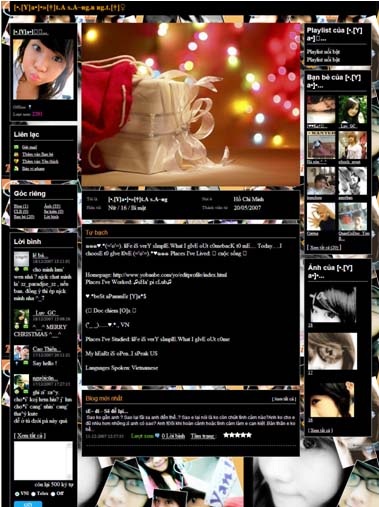Click the Hồ Chí Minh location text
The width and height of the screenshot is (379, 507).
point(249,199)
